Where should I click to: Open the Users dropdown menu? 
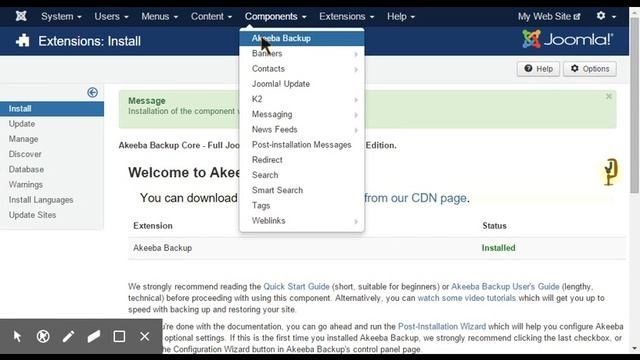tap(111, 16)
